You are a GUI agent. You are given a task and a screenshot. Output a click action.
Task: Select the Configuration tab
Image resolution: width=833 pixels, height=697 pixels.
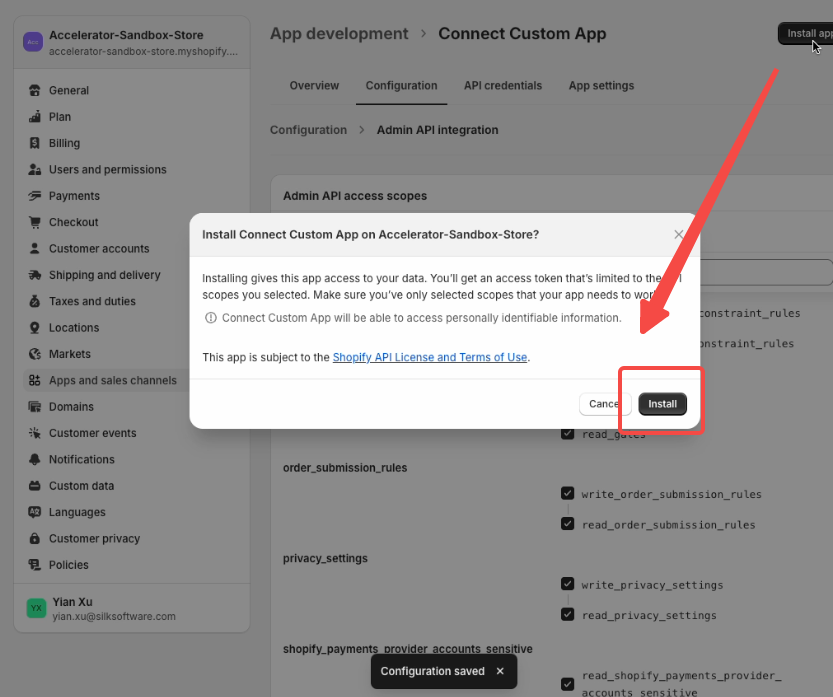tap(402, 86)
